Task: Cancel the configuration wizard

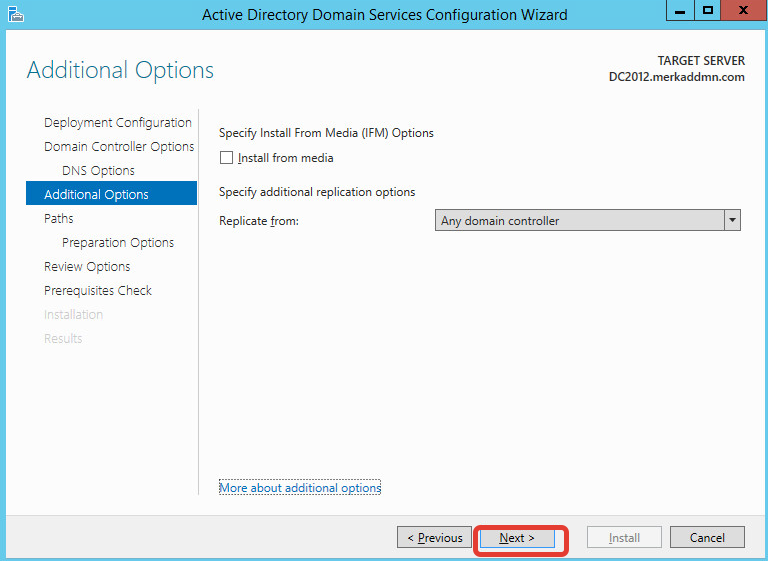Action: point(707,537)
